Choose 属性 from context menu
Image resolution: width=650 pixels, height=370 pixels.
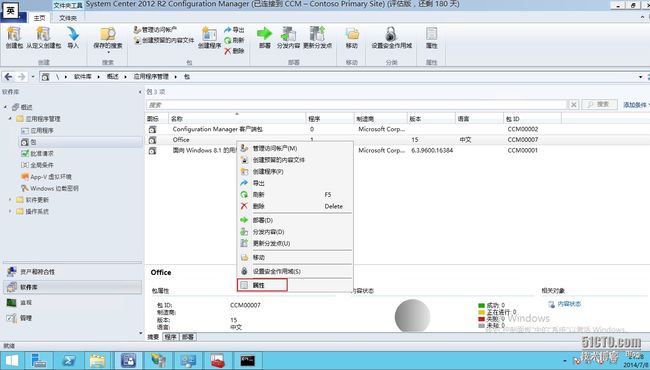pos(295,285)
